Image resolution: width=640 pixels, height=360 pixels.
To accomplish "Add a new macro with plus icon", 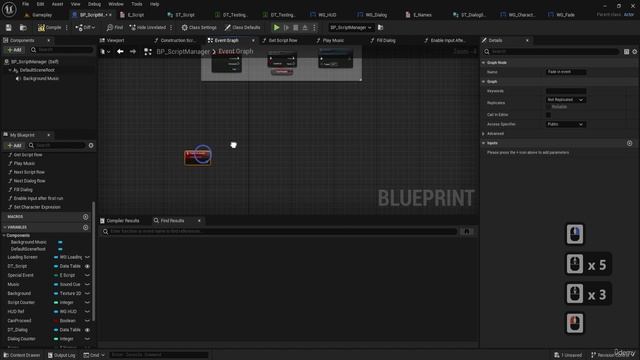I will pos(85,217).
